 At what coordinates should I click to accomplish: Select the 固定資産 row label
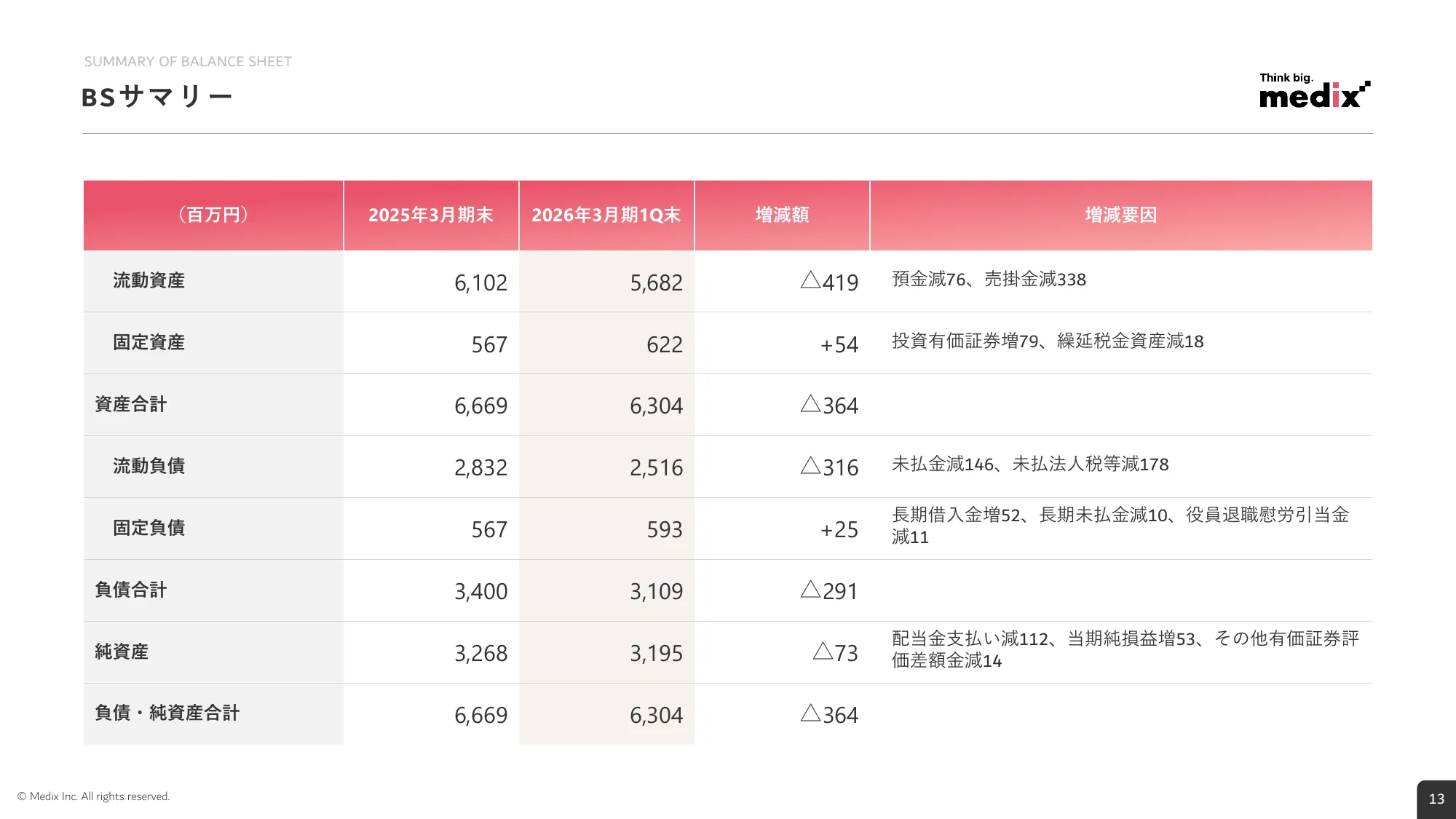click(x=149, y=343)
